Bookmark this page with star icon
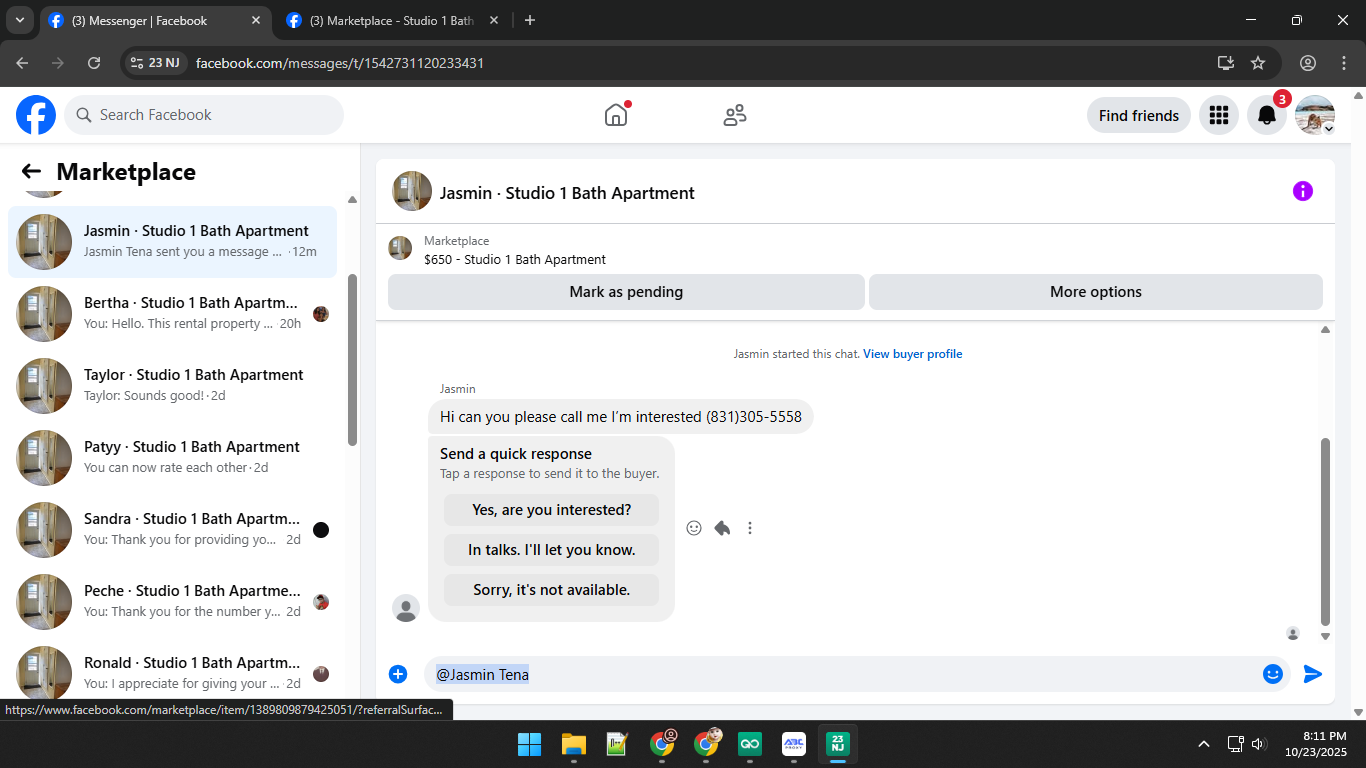This screenshot has width=1366, height=768. coord(1258,63)
